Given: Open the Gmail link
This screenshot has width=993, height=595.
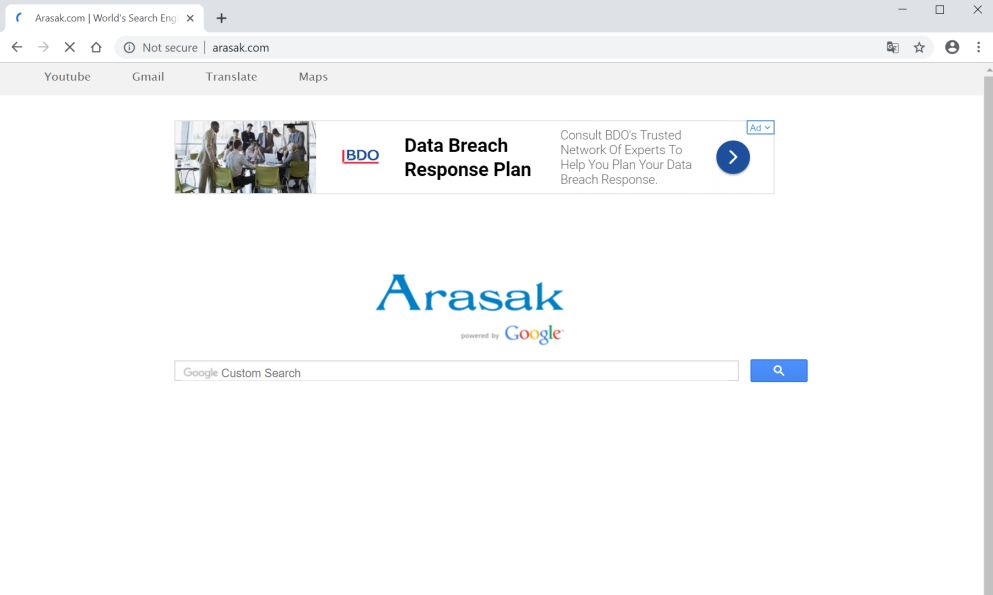Looking at the screenshot, I should point(148,77).
